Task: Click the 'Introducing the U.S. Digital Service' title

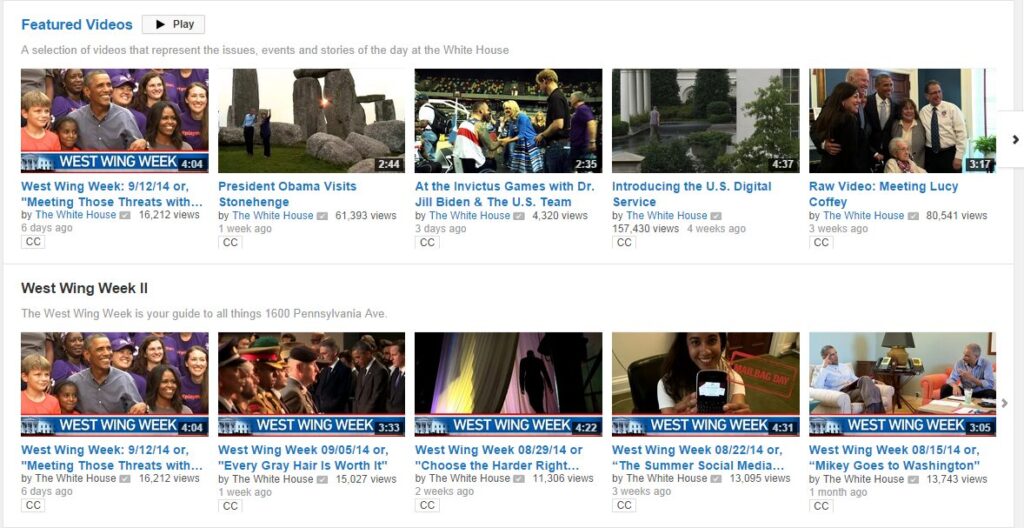Action: tap(691, 194)
